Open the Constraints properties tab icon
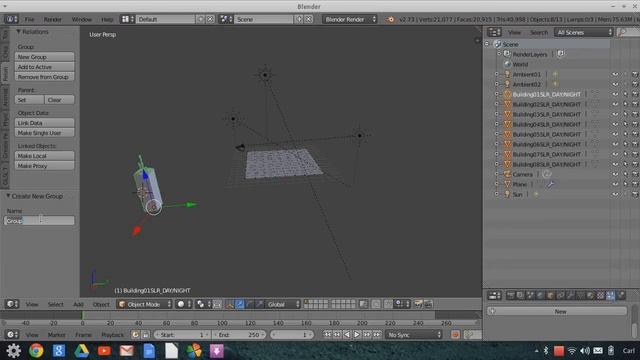Image resolution: width=640 pixels, height=360 pixels. coord(560,296)
